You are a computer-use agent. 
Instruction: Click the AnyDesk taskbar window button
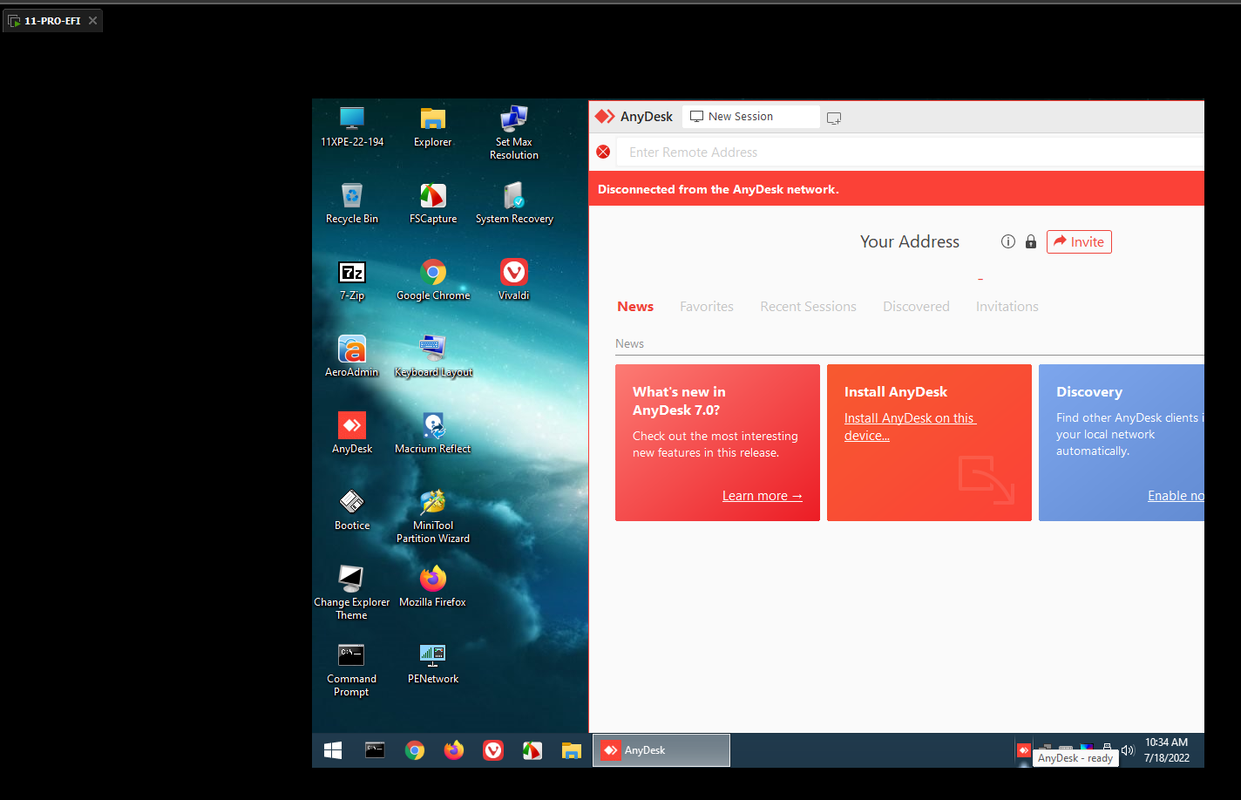click(x=661, y=750)
